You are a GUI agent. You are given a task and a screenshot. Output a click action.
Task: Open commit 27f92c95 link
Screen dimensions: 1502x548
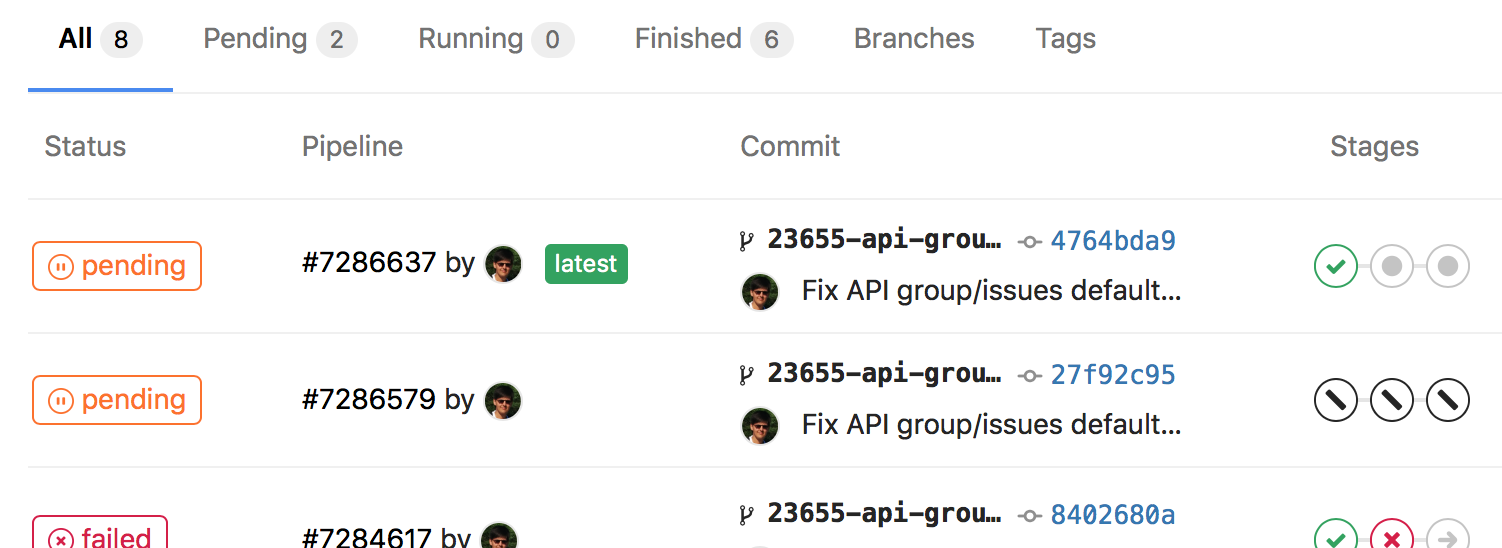pyautogui.click(x=1112, y=375)
